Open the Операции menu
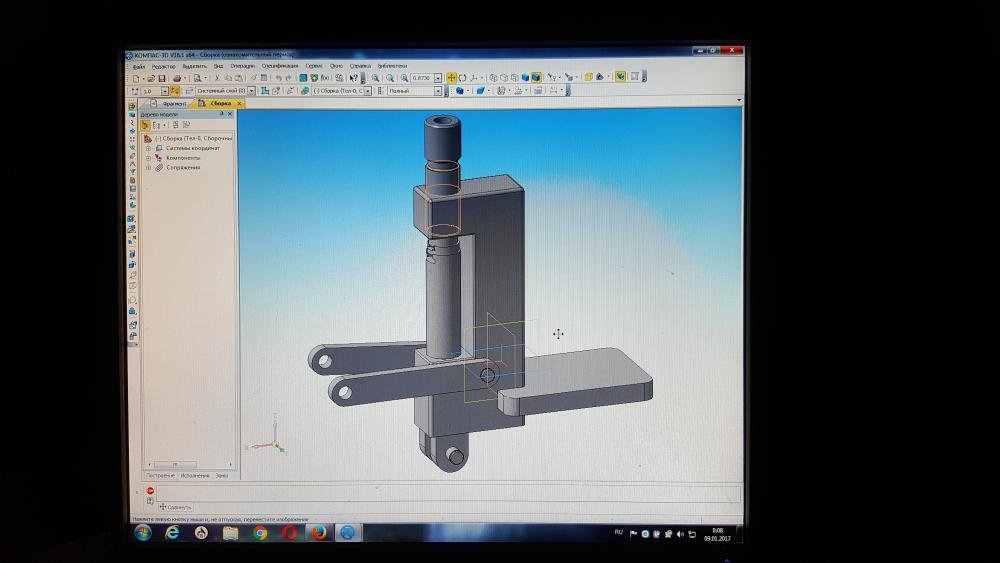Screen dimensions: 1000x563 point(242,66)
